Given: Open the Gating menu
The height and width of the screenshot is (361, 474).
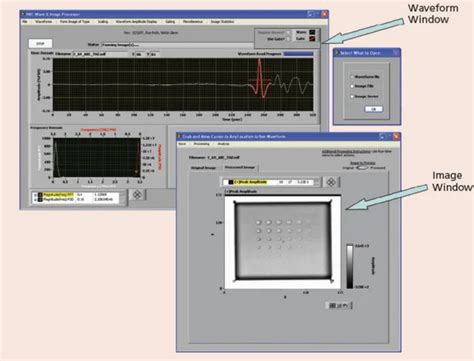Looking at the screenshot, I should 170,22.
